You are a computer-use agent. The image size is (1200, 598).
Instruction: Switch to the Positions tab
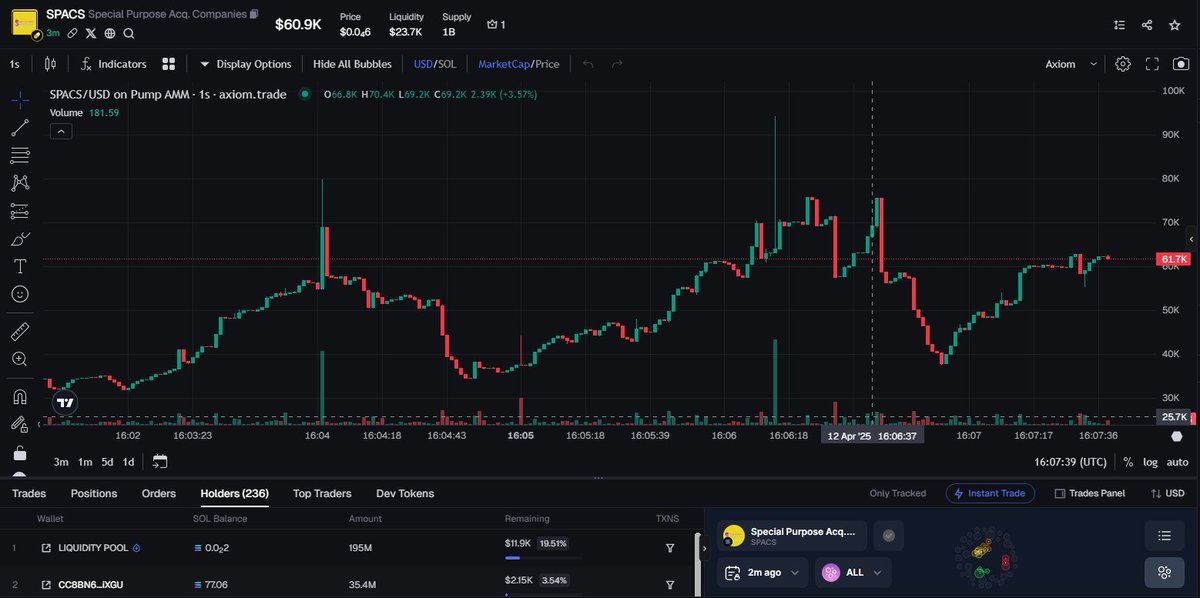(94, 493)
